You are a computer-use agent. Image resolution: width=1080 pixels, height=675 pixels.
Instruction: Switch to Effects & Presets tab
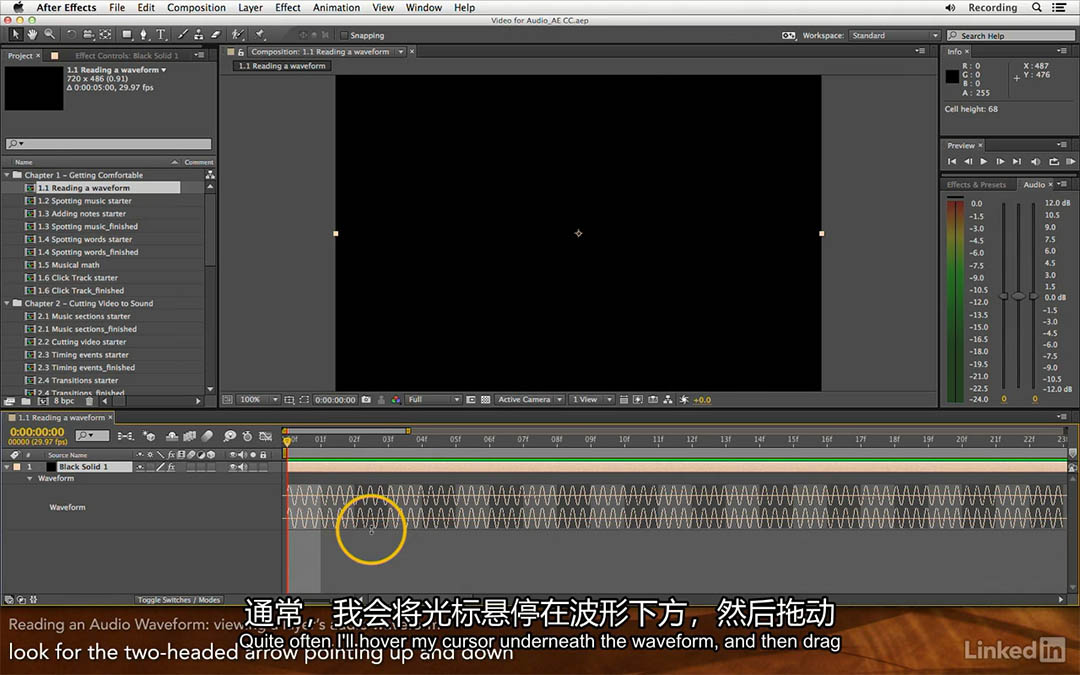976,185
